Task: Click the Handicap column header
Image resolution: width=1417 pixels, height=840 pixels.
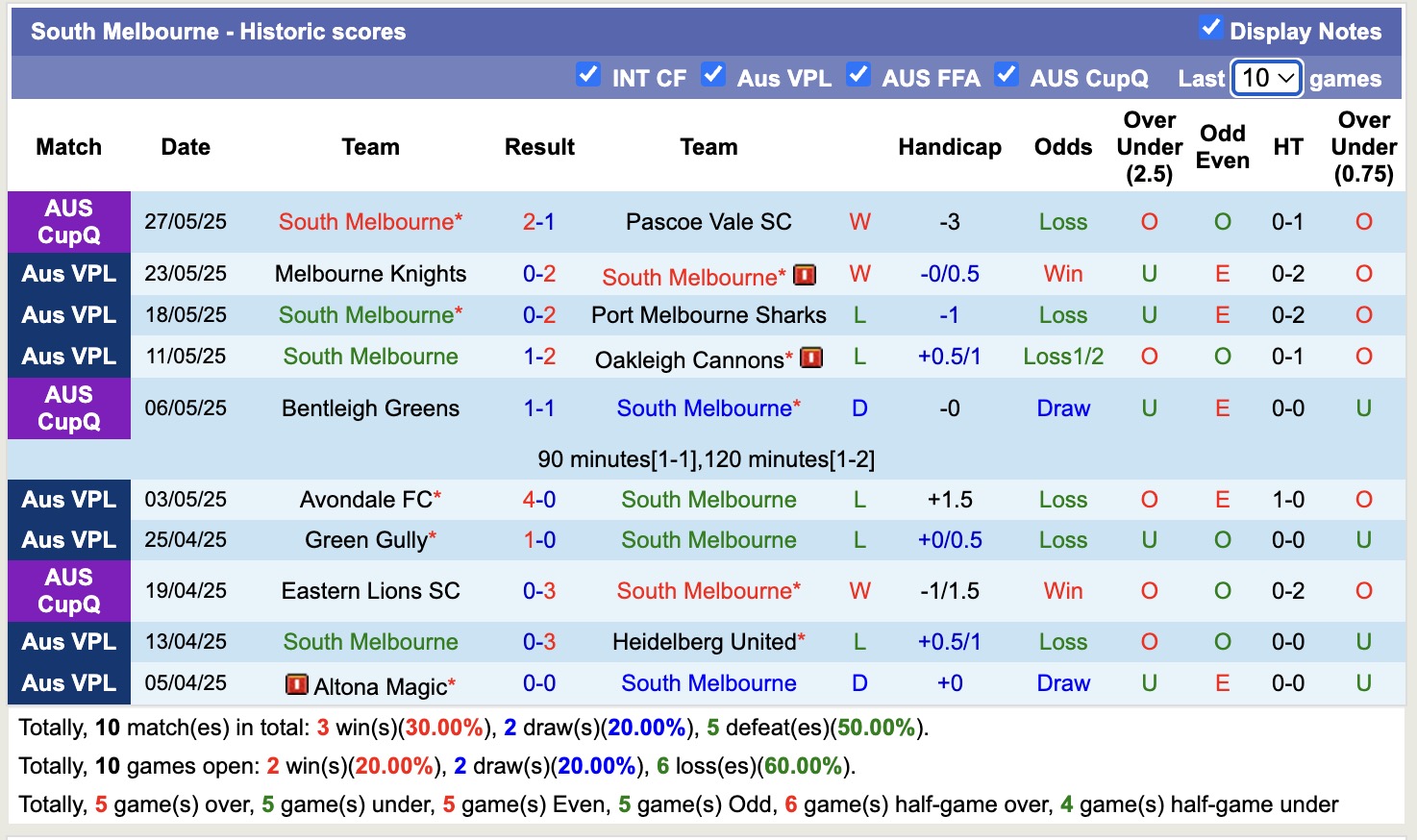Action: pyautogui.click(x=950, y=146)
